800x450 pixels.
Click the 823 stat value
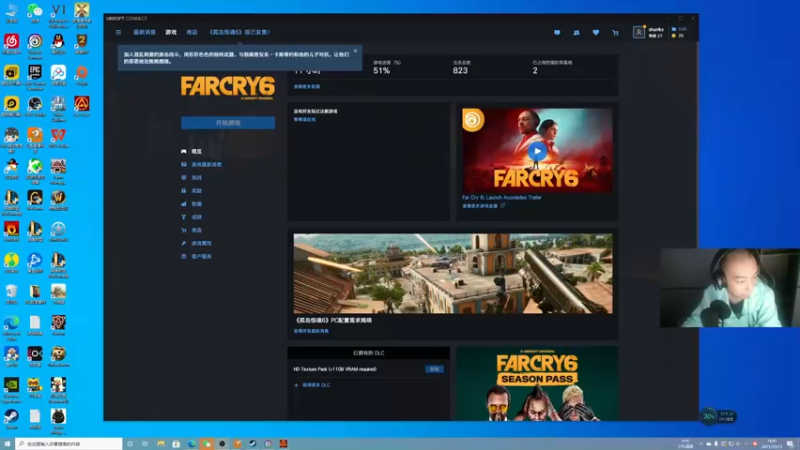460,70
